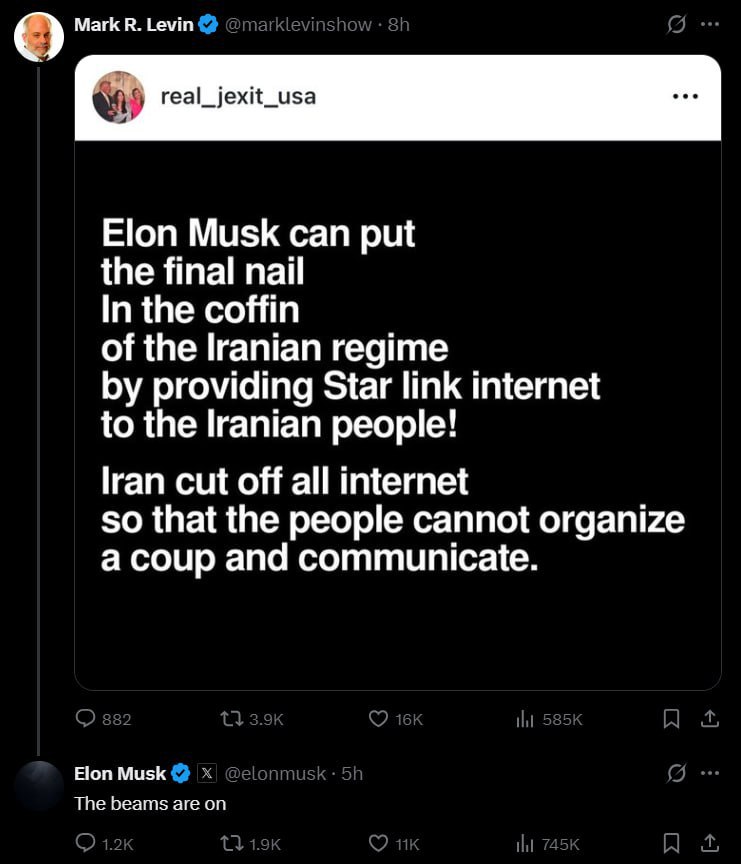Image resolution: width=741 pixels, height=864 pixels.
Task: Like Elon Musk's post with 11K likes
Action: [x=393, y=844]
